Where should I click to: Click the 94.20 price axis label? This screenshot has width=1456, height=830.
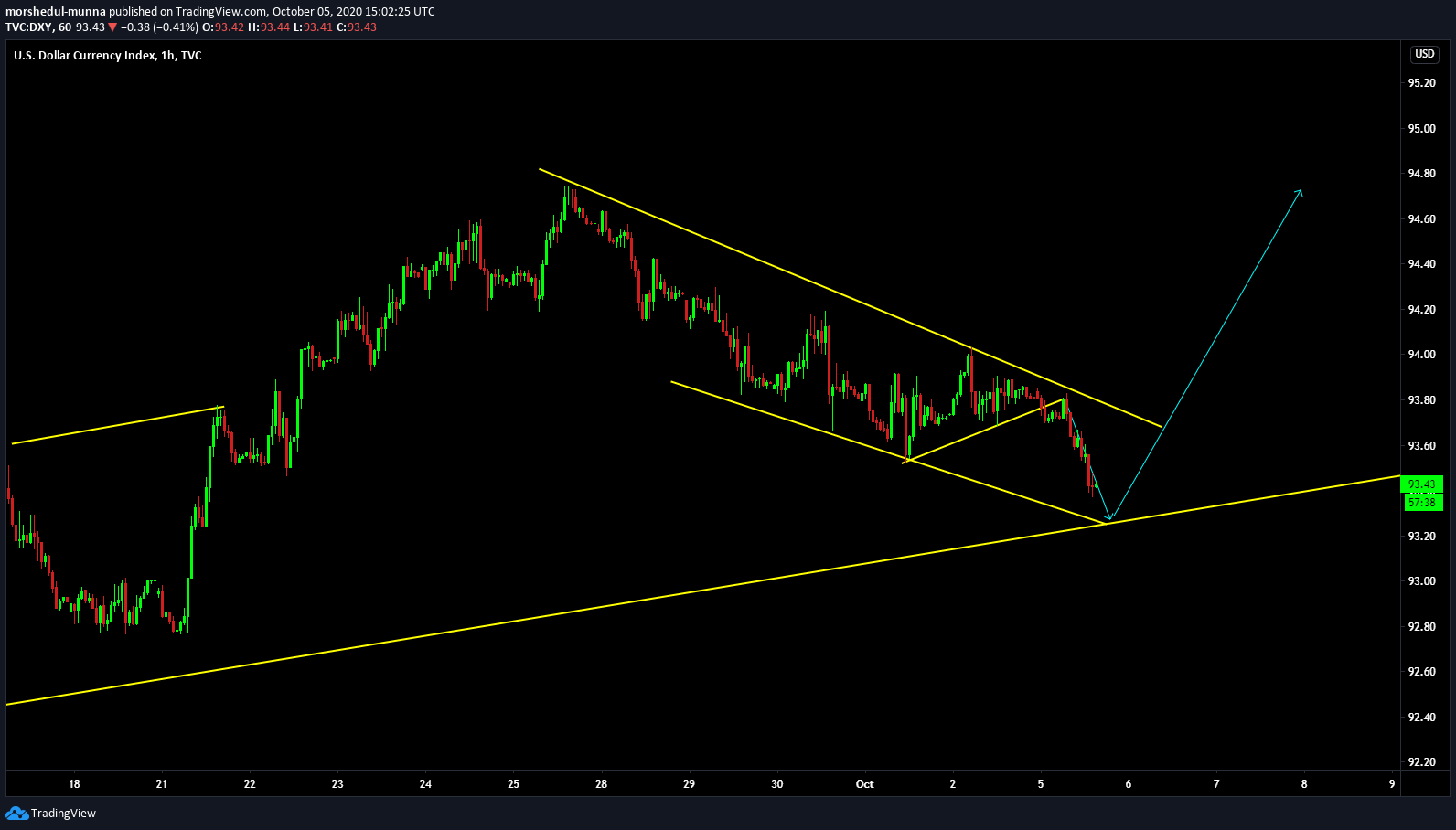pyautogui.click(x=1421, y=310)
